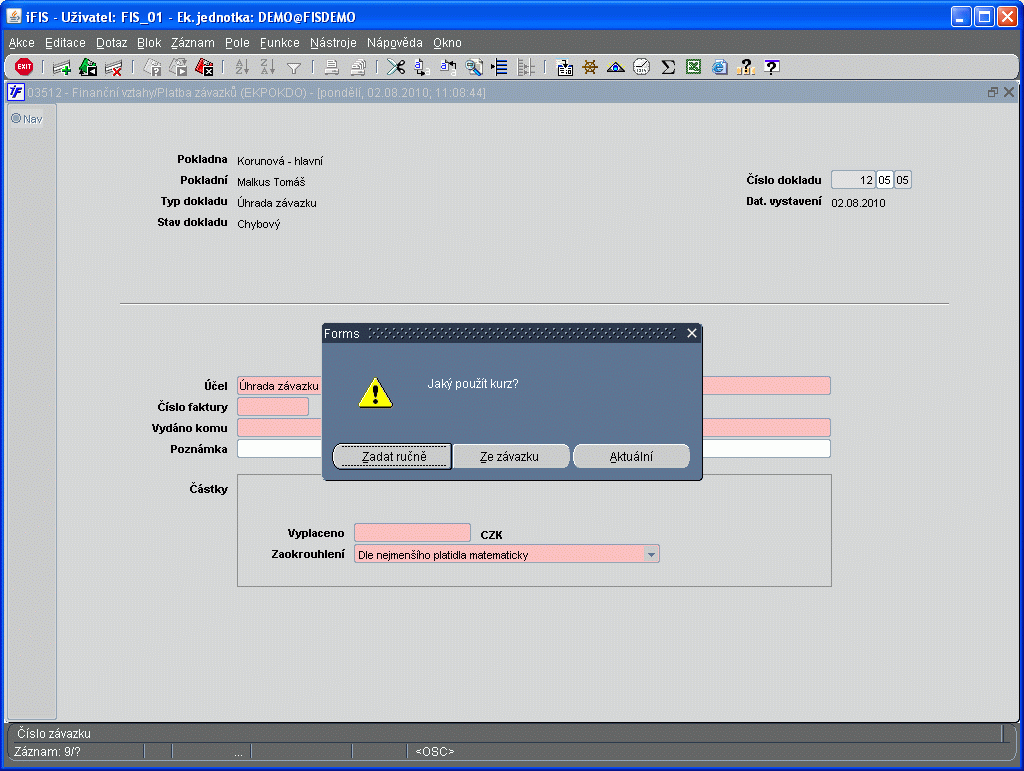Image resolution: width=1024 pixels, height=771 pixels.
Task: Close the Forms dialog with X
Action: [x=691, y=333]
